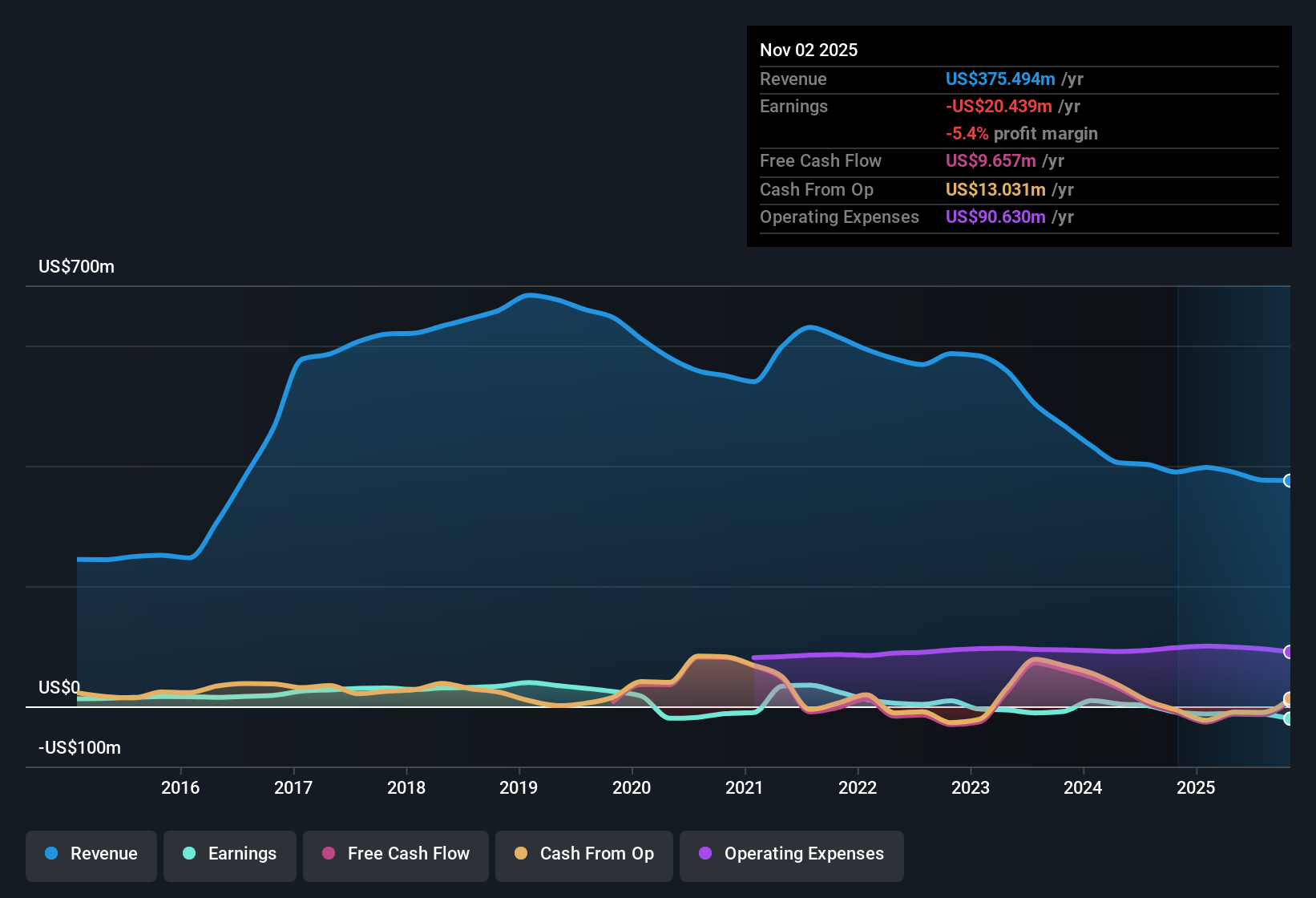
Task: Click the teal Earnings legend dot
Action: 189,853
